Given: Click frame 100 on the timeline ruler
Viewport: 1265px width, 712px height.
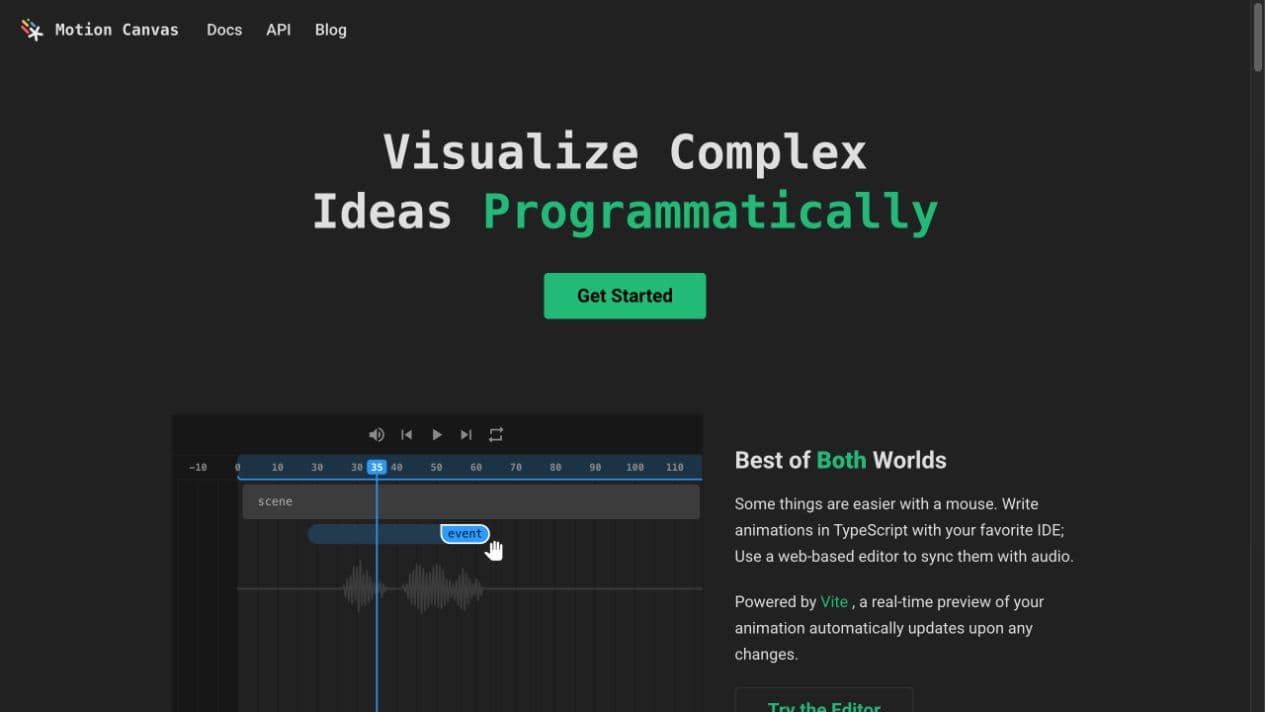Looking at the screenshot, I should pos(635,467).
